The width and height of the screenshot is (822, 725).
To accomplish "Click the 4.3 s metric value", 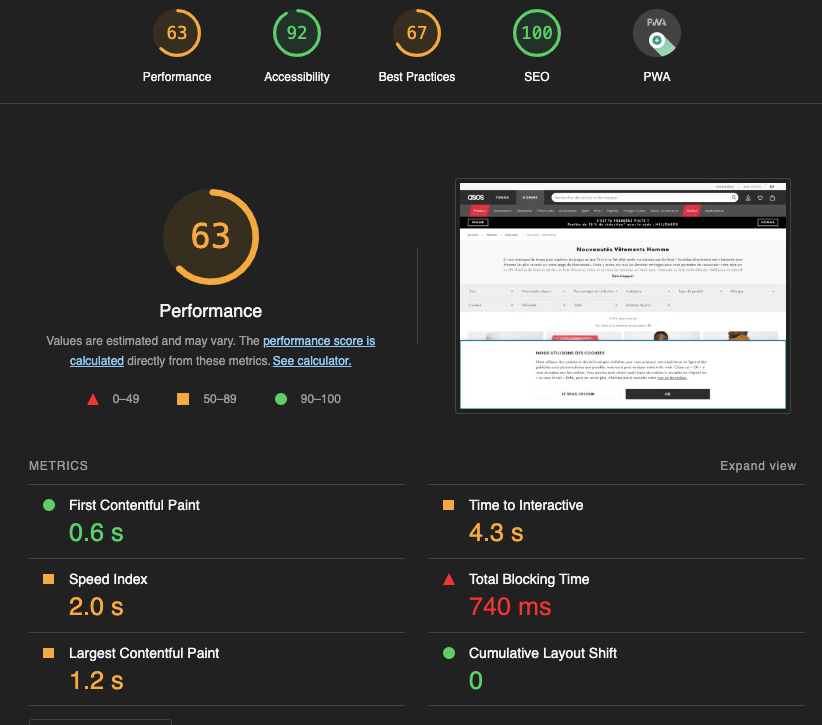I will [x=496, y=533].
